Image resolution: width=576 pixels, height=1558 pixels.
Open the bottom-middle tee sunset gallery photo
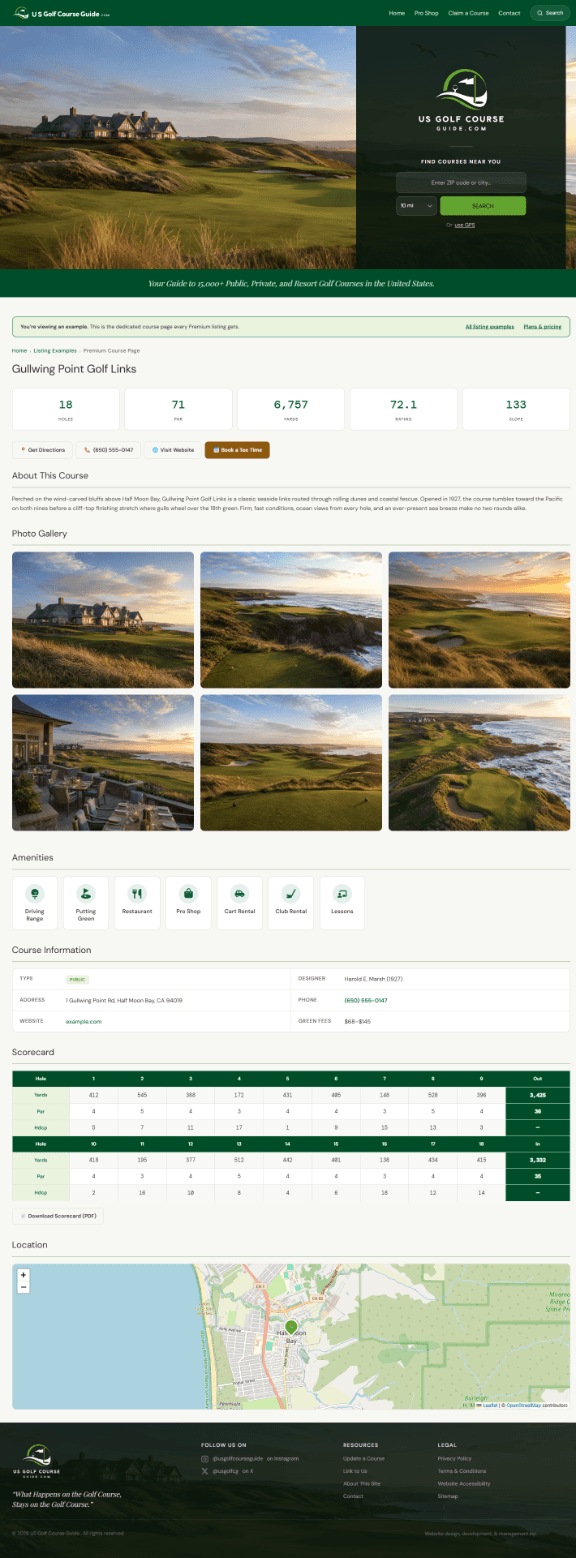pyautogui.click(x=291, y=763)
